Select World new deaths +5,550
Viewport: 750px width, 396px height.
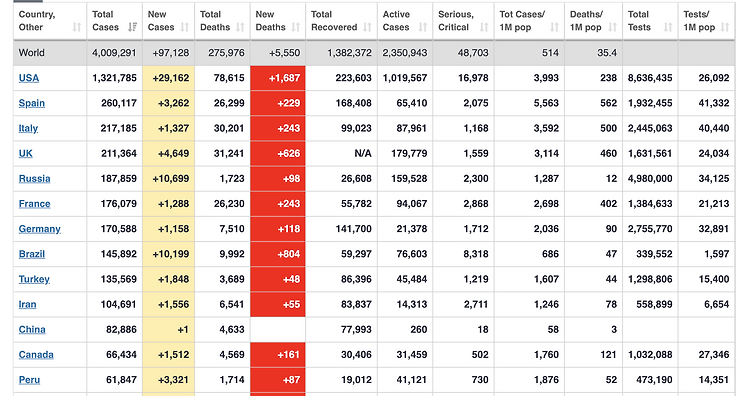[x=285, y=53]
